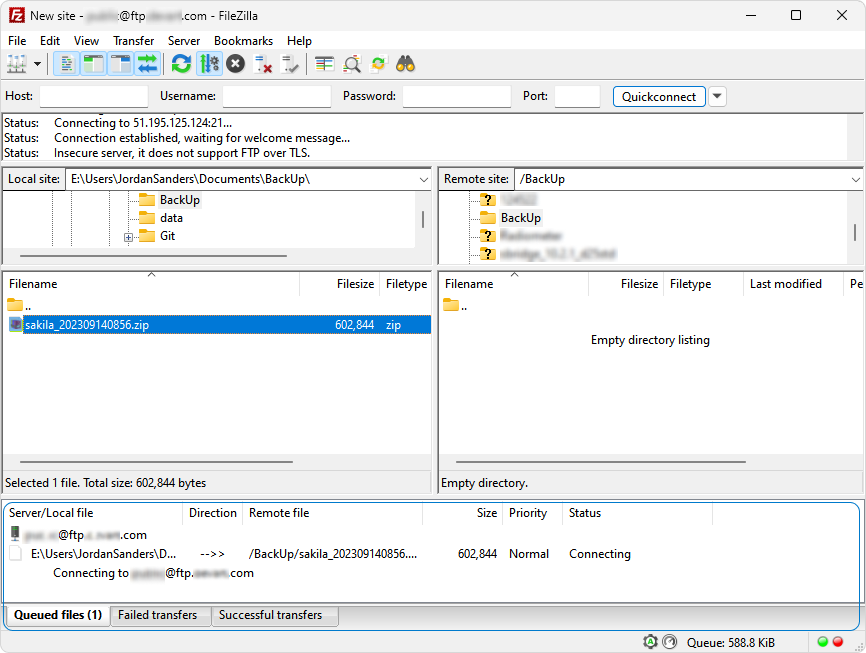Open the Server menu

[x=184, y=41]
